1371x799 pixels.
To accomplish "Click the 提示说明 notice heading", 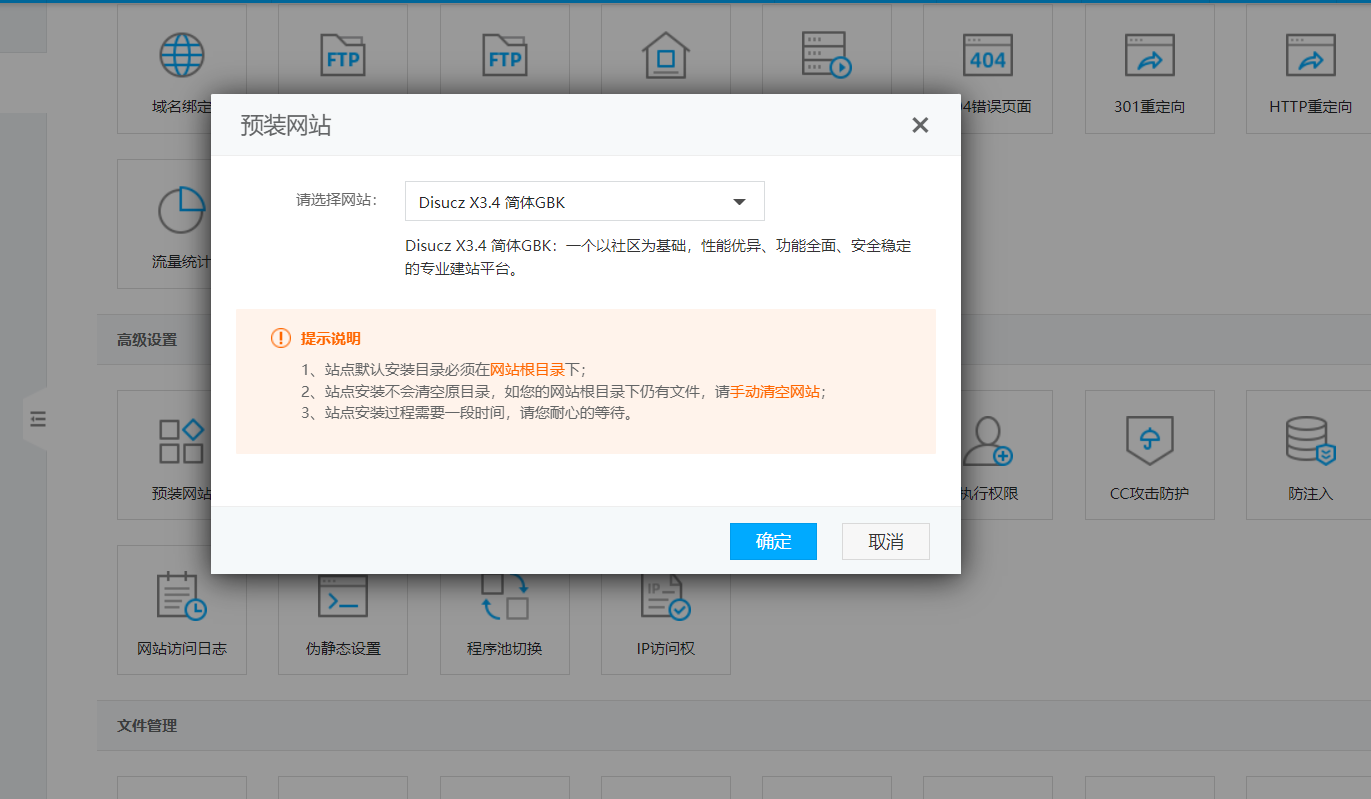I will (330, 339).
